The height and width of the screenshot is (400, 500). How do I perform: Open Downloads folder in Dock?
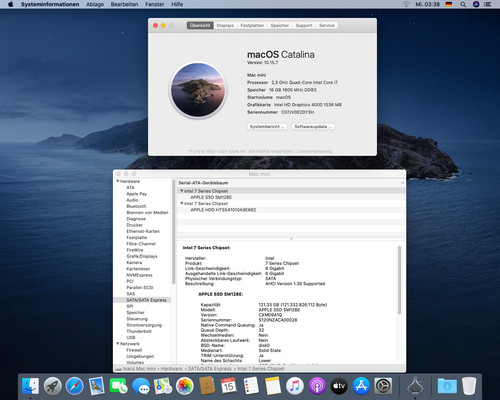click(447, 386)
